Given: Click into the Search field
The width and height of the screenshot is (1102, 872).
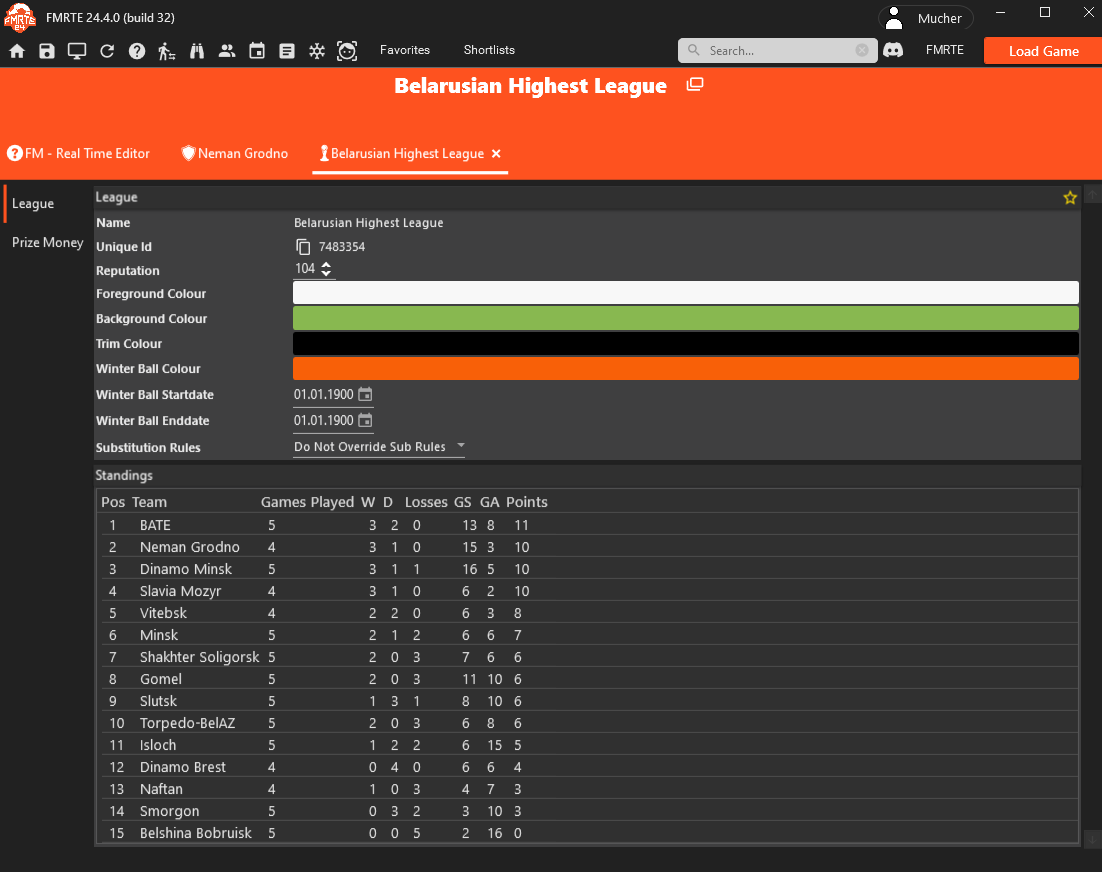Looking at the screenshot, I should point(777,51).
